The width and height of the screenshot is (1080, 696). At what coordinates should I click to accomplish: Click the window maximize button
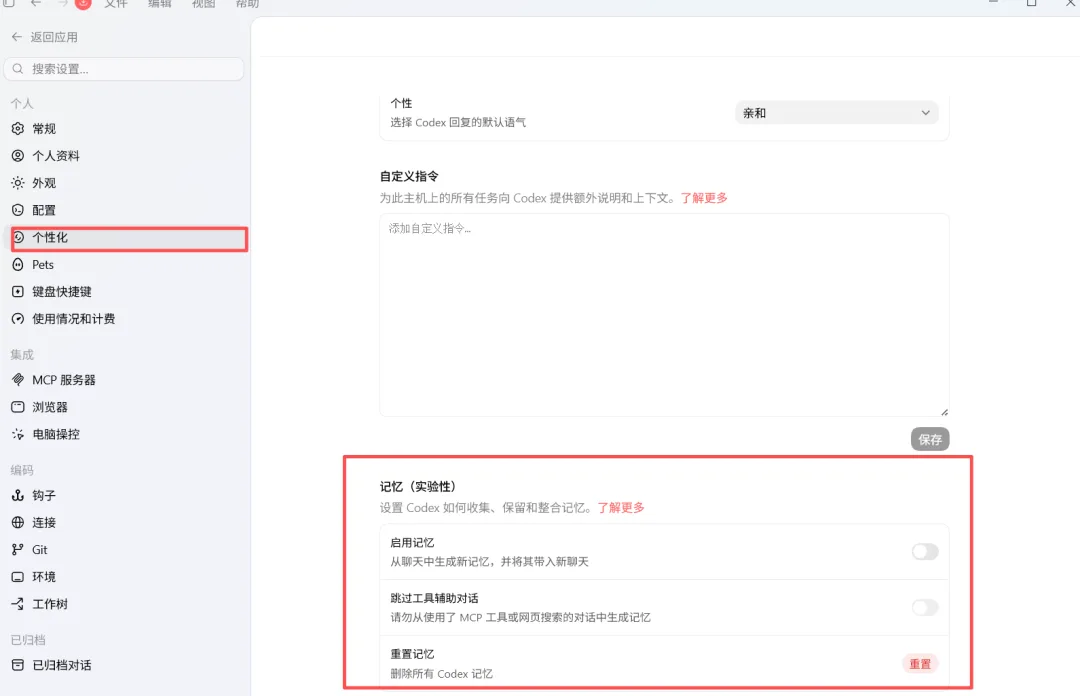pyautogui.click(x=1031, y=3)
